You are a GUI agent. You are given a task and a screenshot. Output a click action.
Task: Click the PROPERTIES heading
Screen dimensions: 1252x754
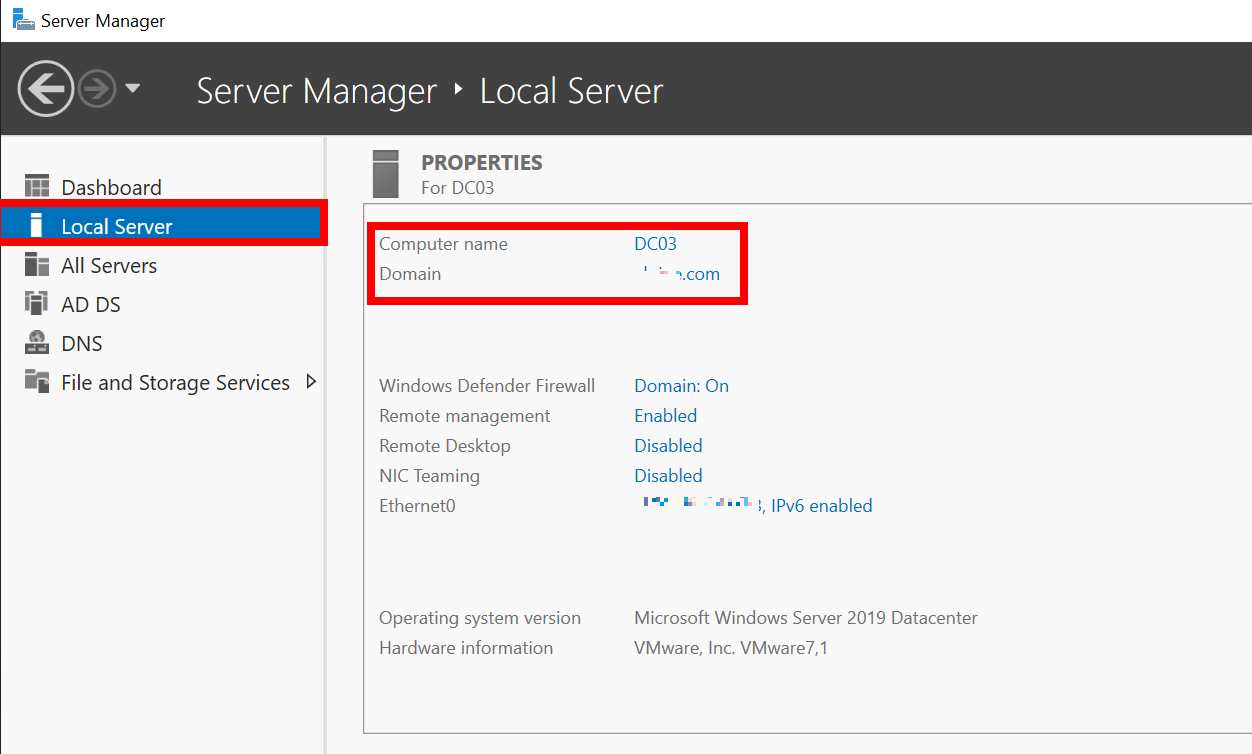click(482, 162)
